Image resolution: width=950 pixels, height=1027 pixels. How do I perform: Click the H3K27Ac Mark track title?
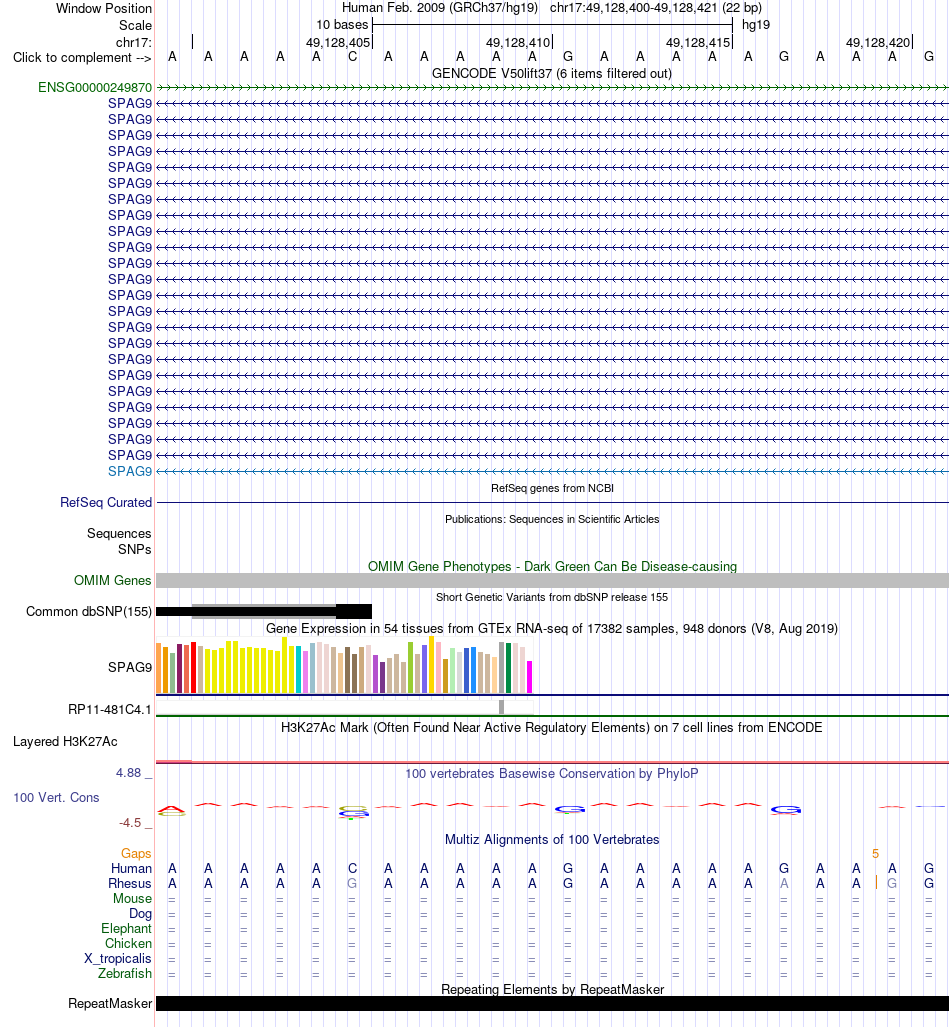click(552, 727)
